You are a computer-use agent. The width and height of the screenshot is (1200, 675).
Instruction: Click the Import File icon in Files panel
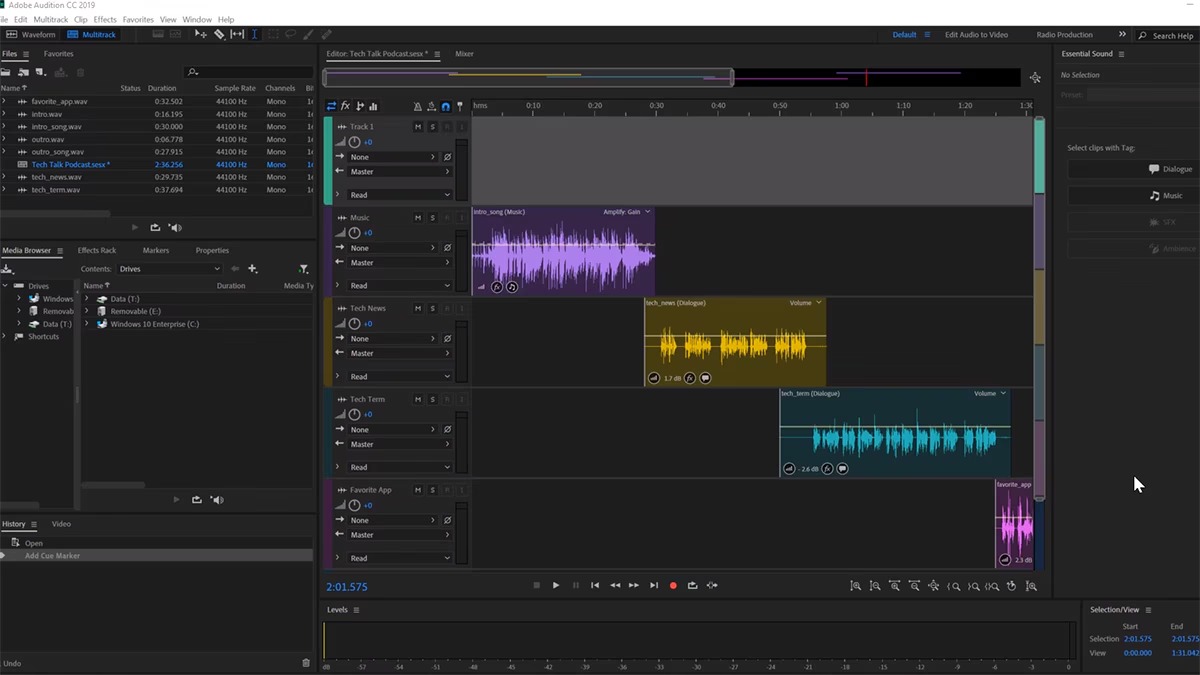23,72
